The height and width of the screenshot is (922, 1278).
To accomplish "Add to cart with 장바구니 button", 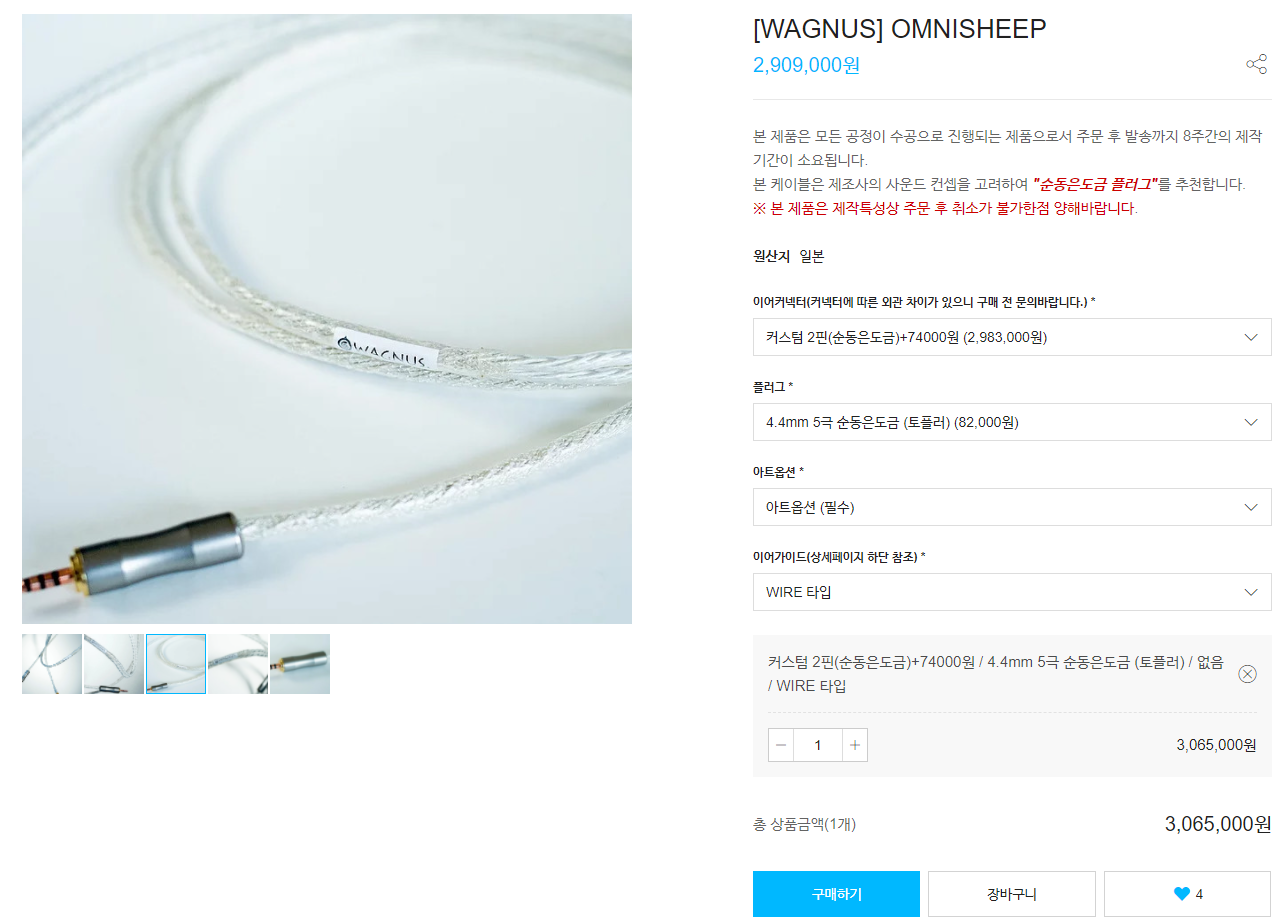I will pyautogui.click(x=1012, y=894).
